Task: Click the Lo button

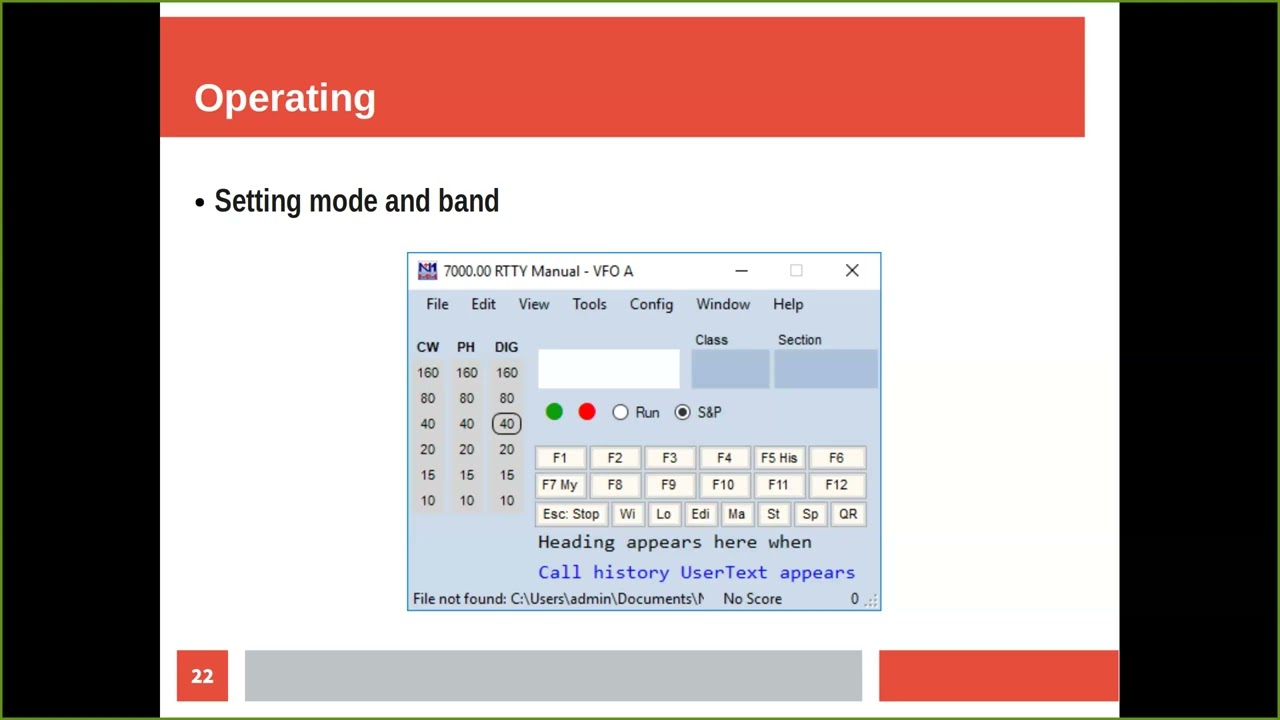Action: click(x=663, y=514)
